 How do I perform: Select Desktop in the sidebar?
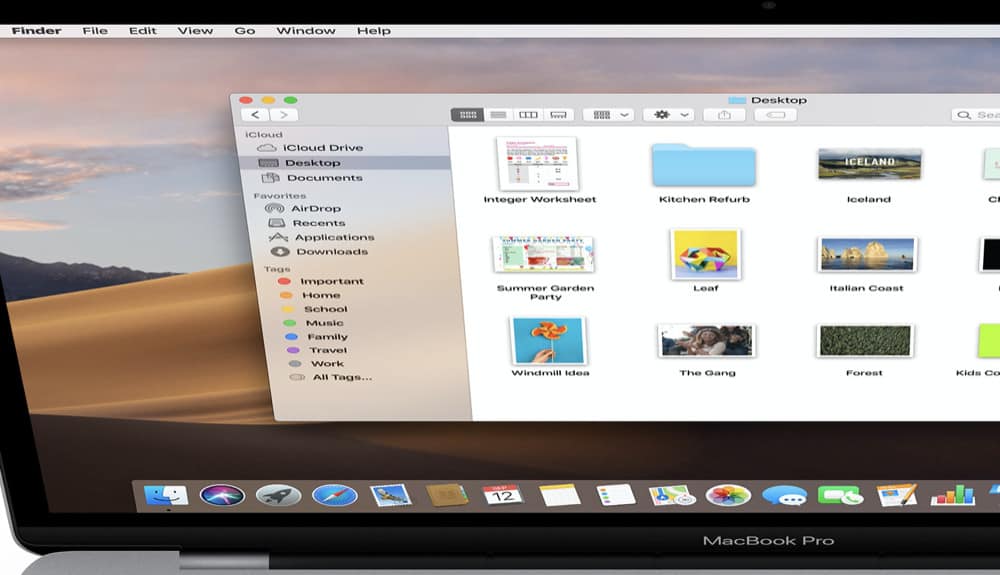pos(344,163)
